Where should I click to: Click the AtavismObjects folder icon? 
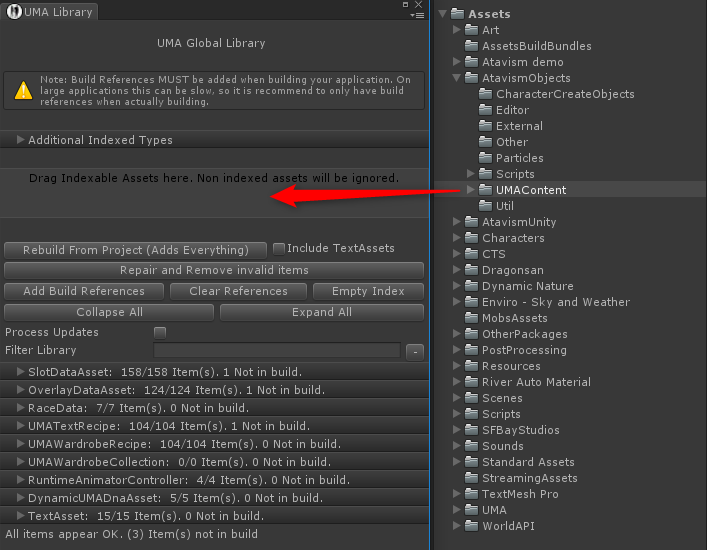tap(472, 78)
